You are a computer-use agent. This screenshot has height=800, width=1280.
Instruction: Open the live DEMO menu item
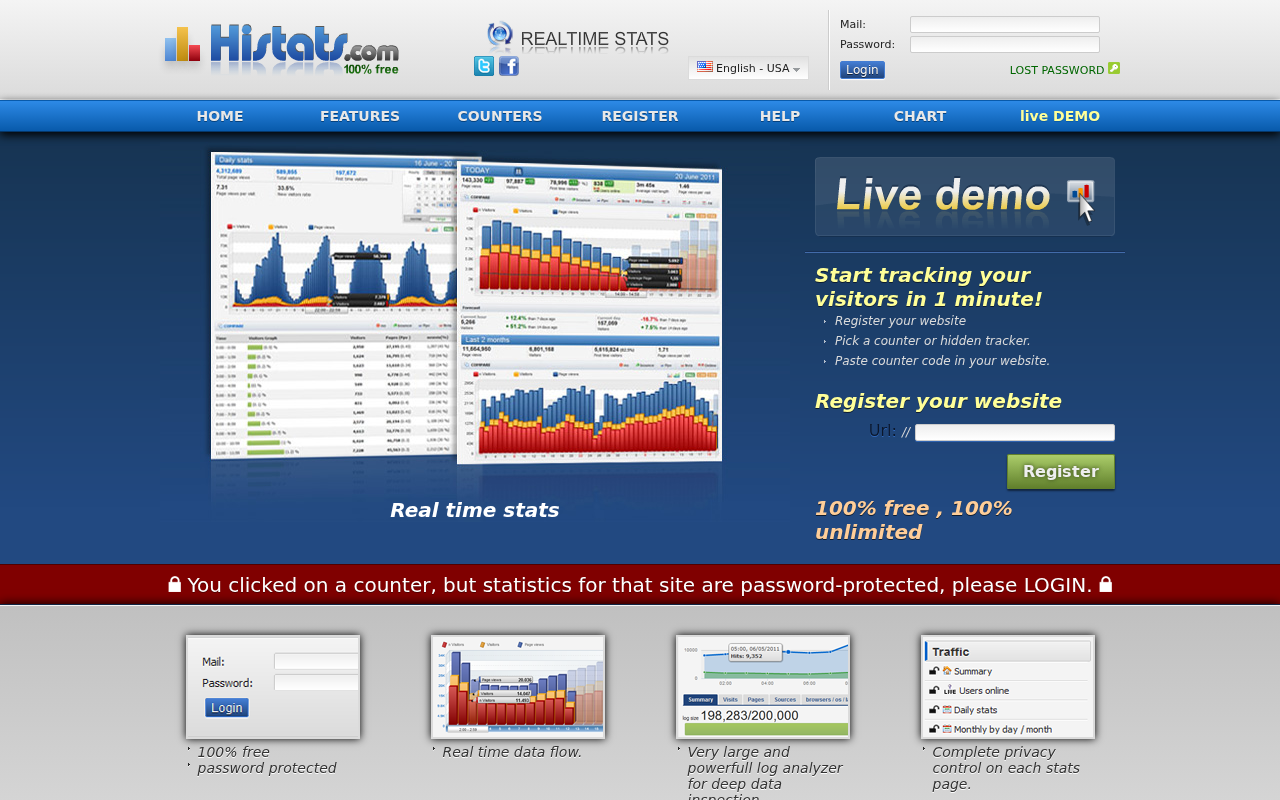(1060, 116)
